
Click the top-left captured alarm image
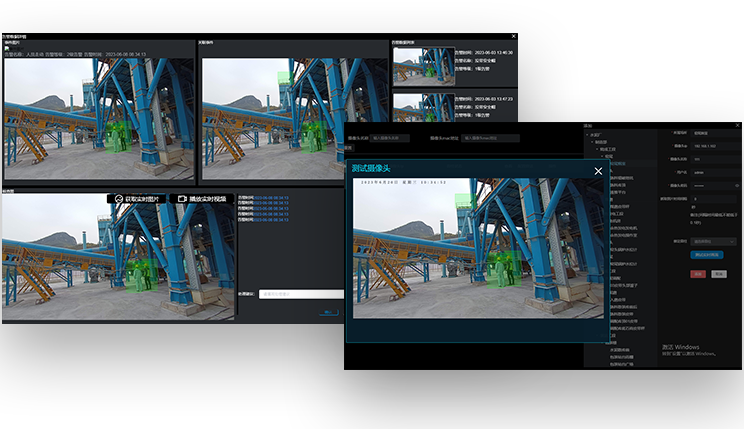[99, 118]
